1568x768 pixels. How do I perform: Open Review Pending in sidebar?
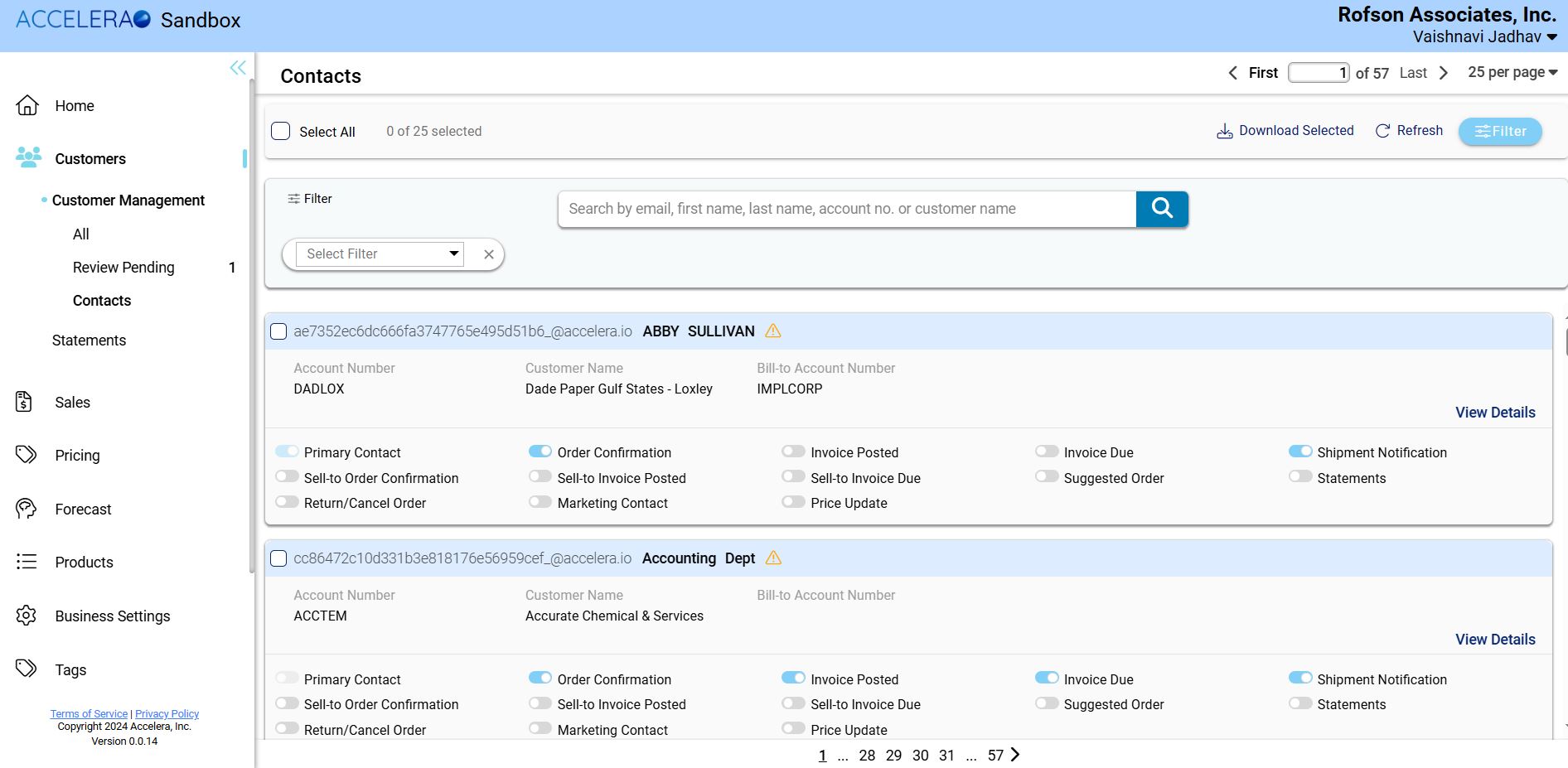(123, 268)
